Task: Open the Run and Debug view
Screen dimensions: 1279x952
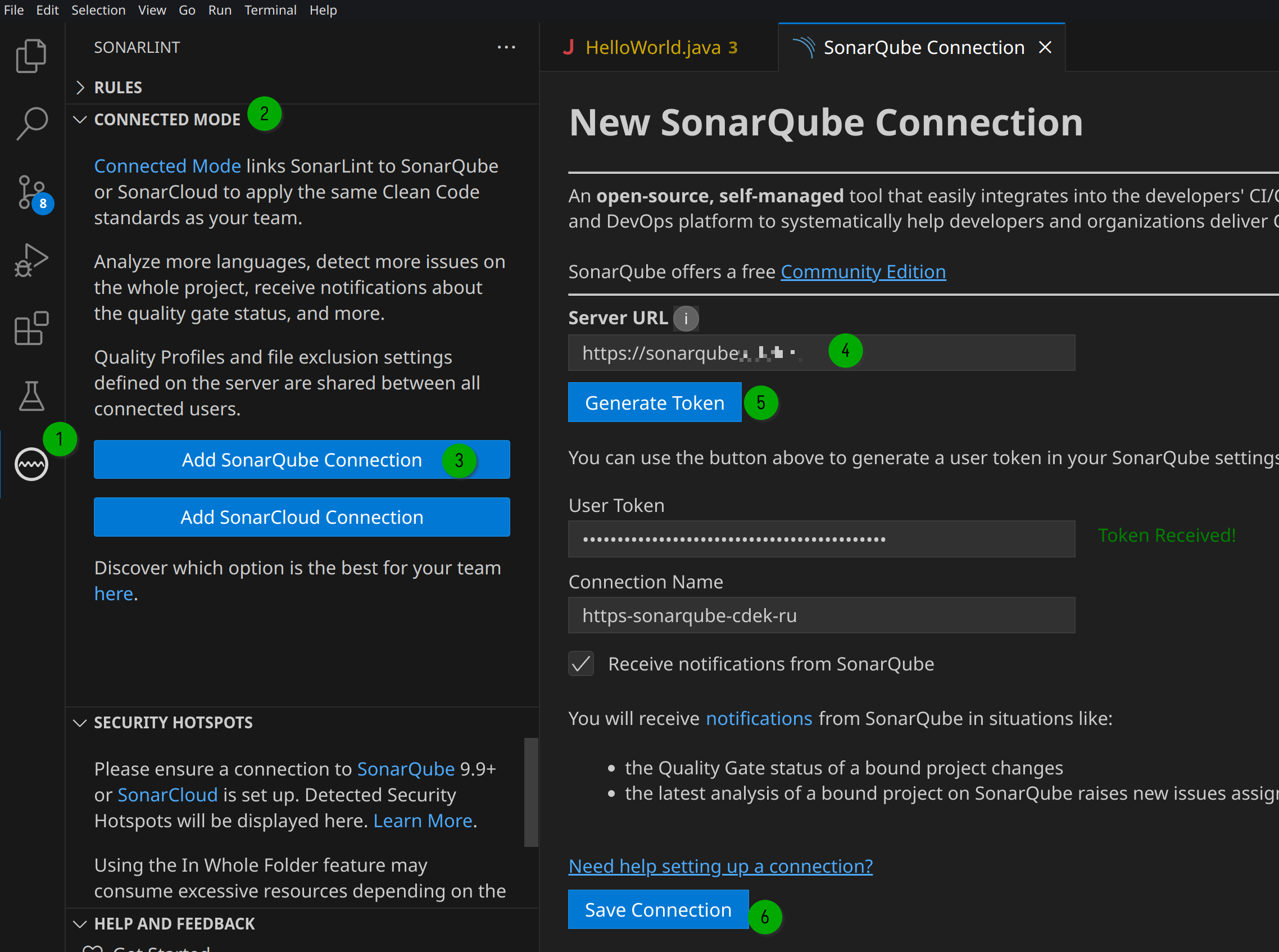Action: pyautogui.click(x=31, y=260)
